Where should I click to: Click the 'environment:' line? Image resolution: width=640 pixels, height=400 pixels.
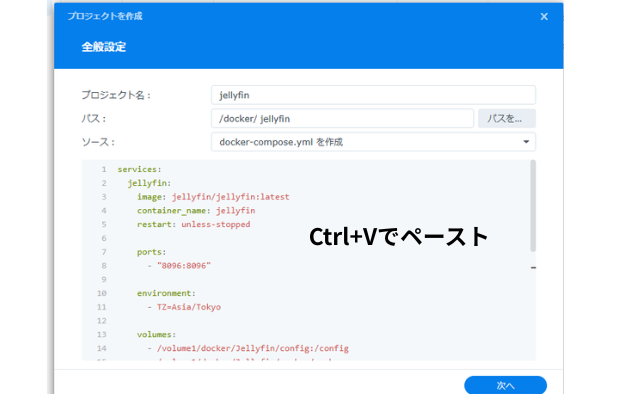166,293
